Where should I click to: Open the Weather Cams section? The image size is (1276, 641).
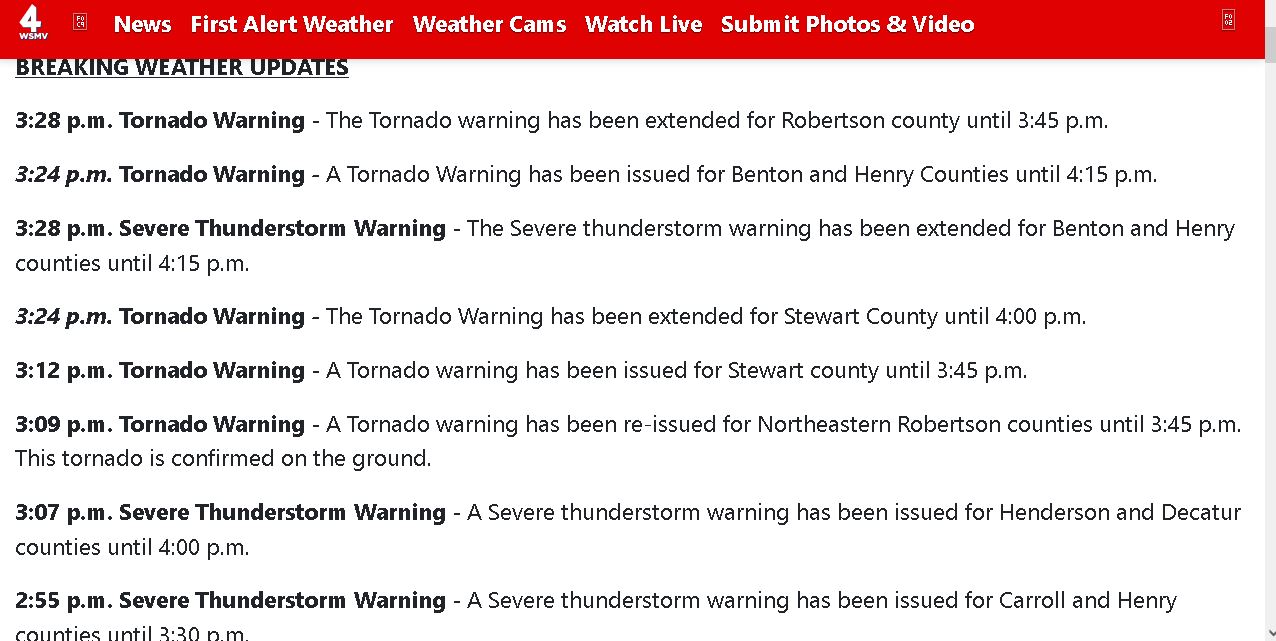pos(490,24)
